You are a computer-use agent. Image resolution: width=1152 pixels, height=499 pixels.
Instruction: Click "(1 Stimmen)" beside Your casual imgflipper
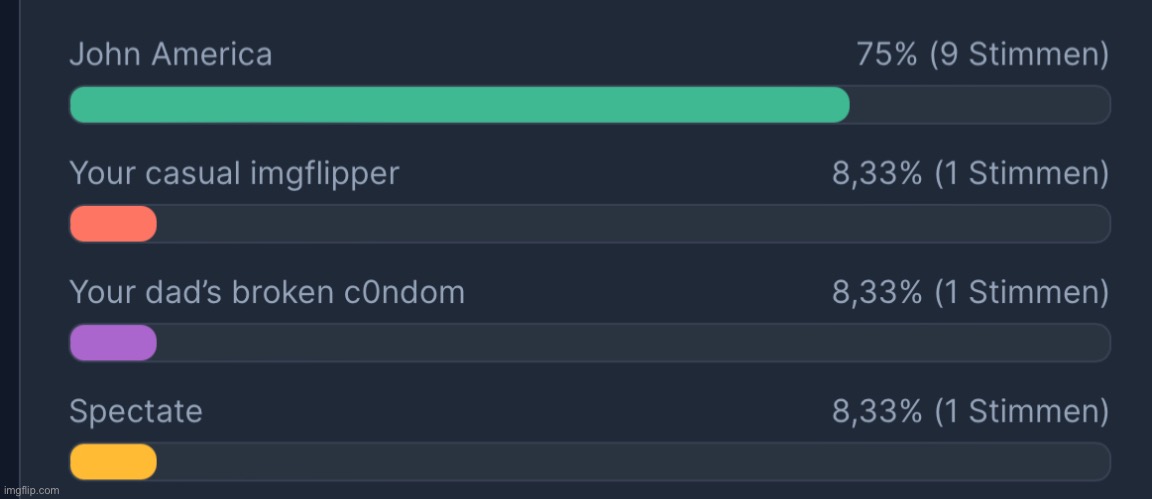point(1021,174)
